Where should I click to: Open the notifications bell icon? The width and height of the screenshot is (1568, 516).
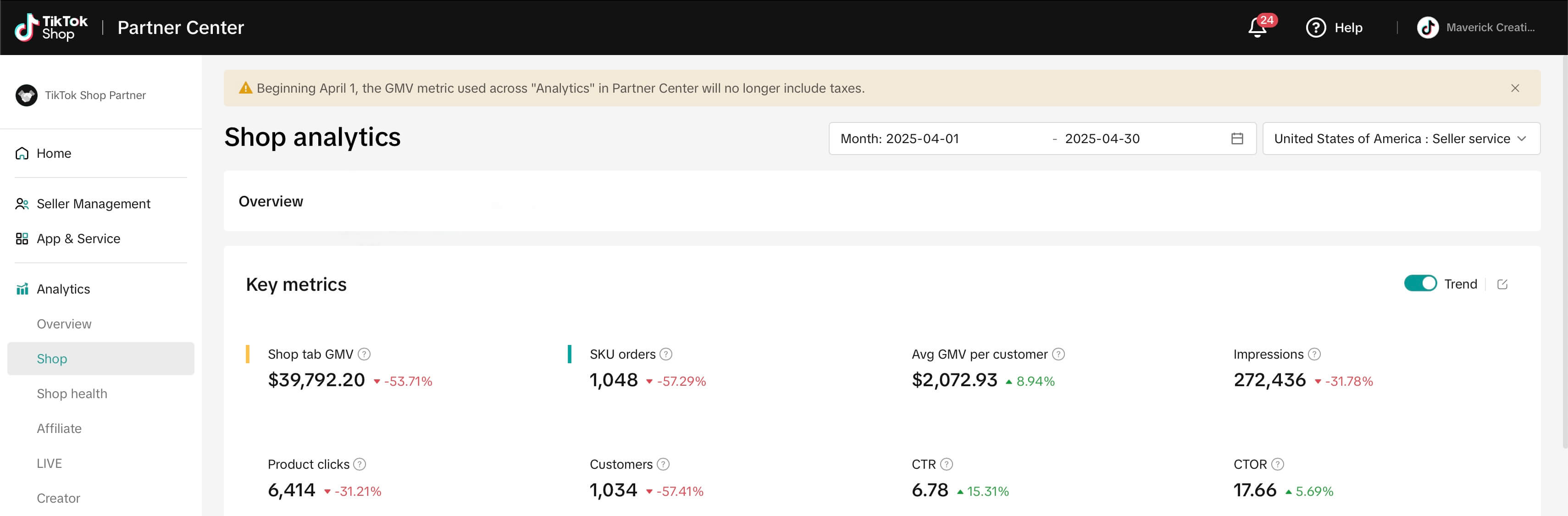1257,28
